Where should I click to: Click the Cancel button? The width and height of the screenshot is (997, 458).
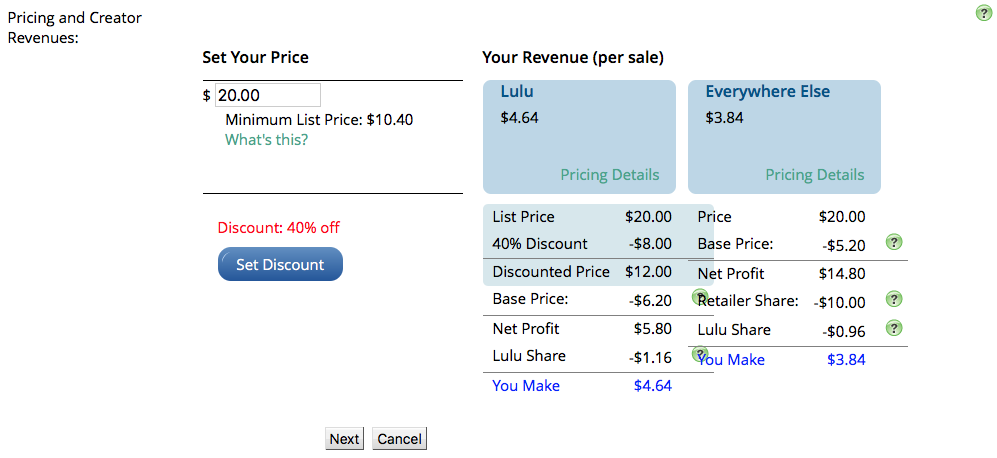(x=399, y=439)
